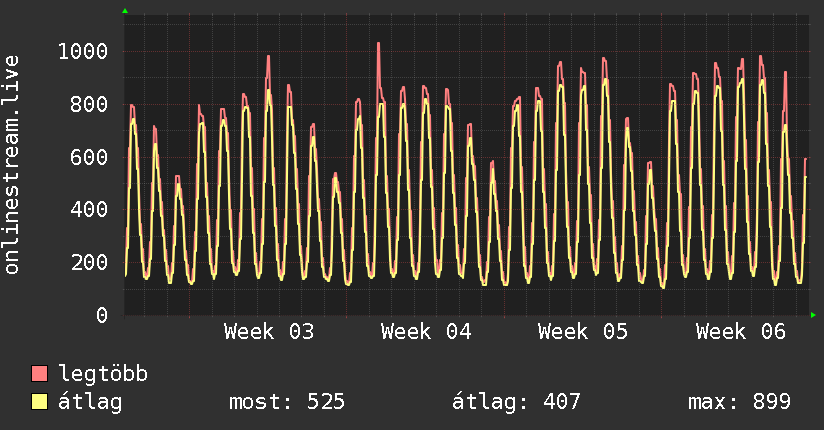The height and width of the screenshot is (430, 824).
Task: Select the Week 06 axis label
Action: point(740,332)
